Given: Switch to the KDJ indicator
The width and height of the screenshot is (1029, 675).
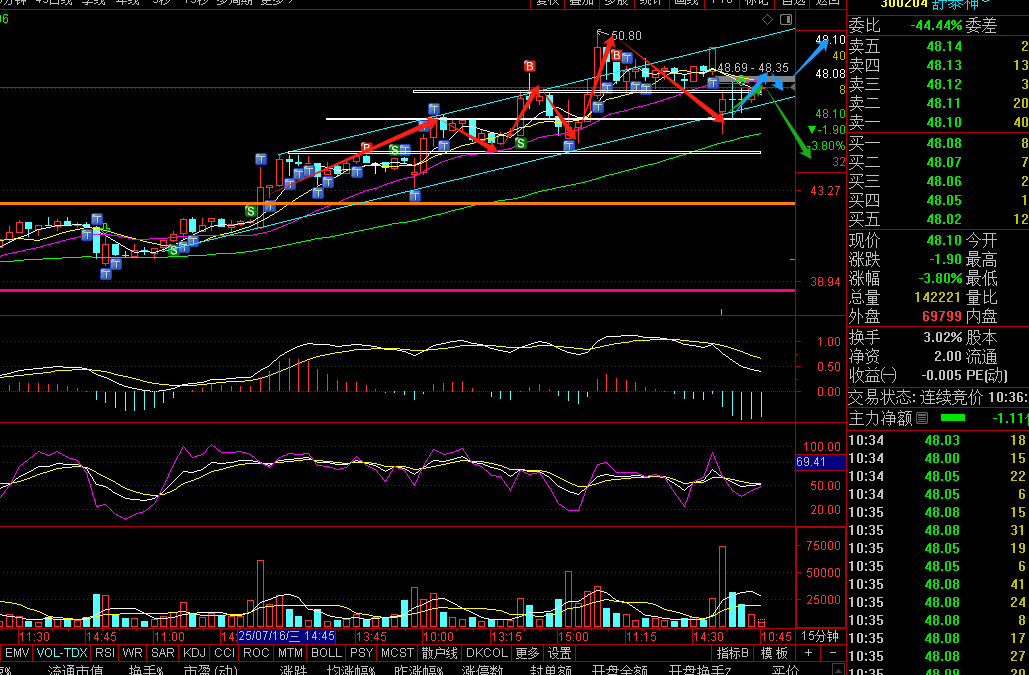Looking at the screenshot, I should (194, 653).
